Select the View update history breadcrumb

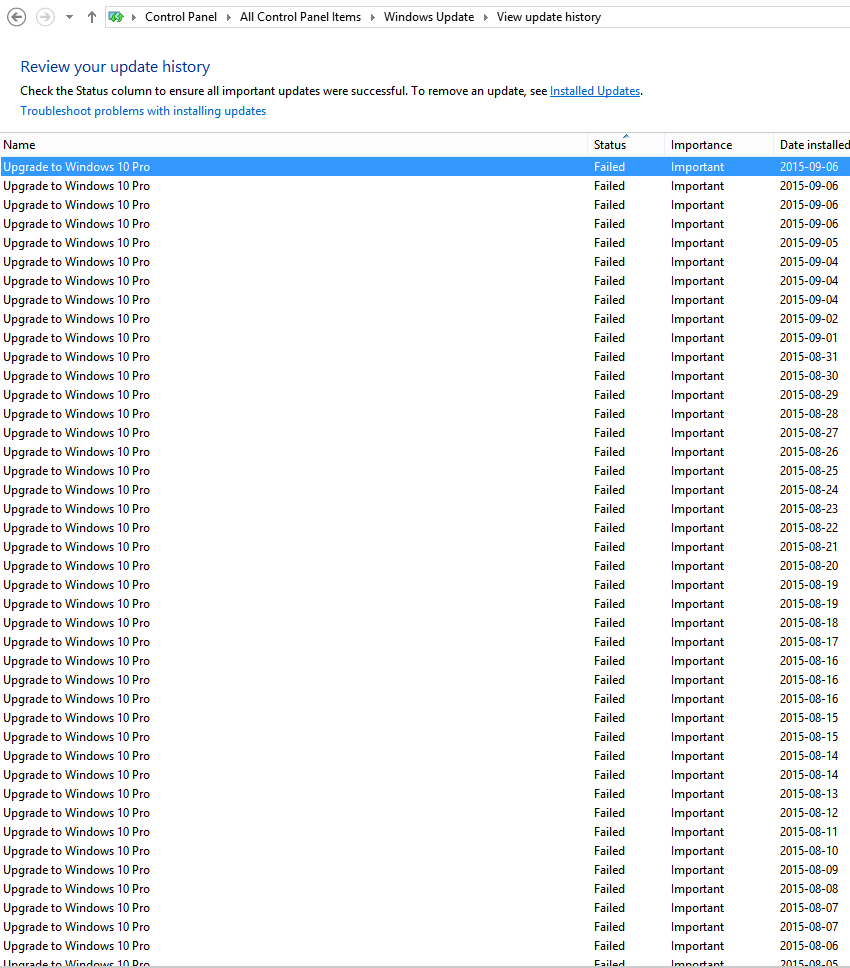549,17
